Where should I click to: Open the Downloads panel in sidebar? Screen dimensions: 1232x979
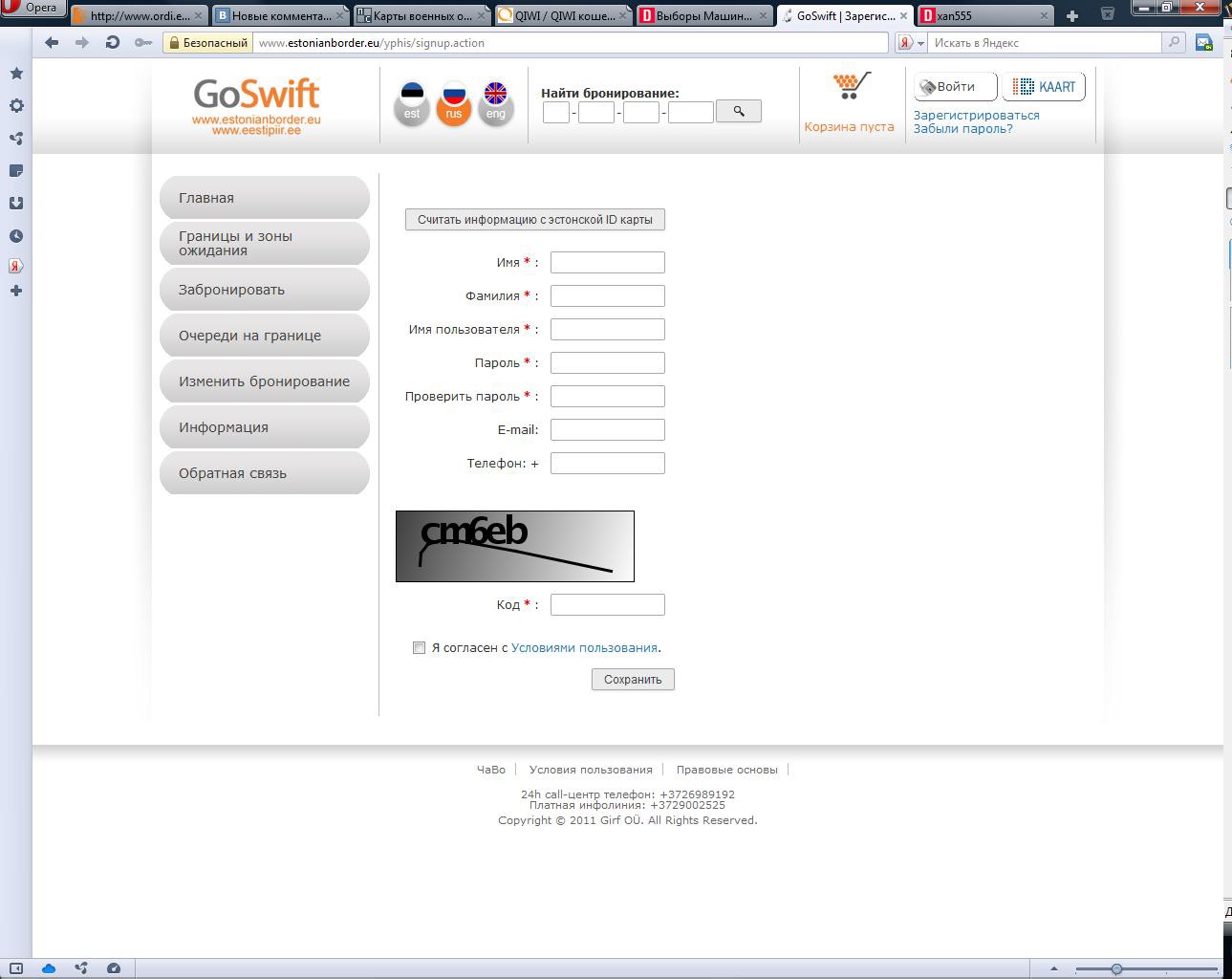[x=16, y=204]
